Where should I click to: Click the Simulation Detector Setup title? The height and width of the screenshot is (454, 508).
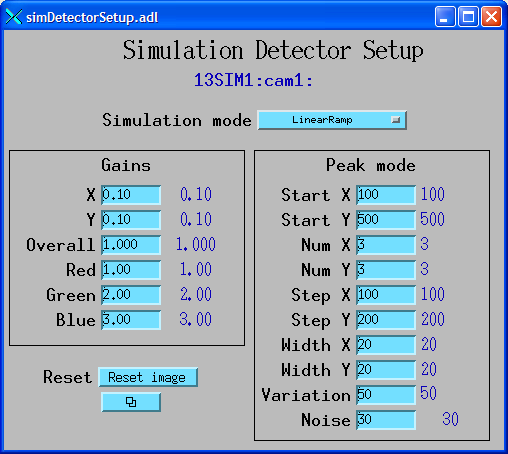click(273, 51)
